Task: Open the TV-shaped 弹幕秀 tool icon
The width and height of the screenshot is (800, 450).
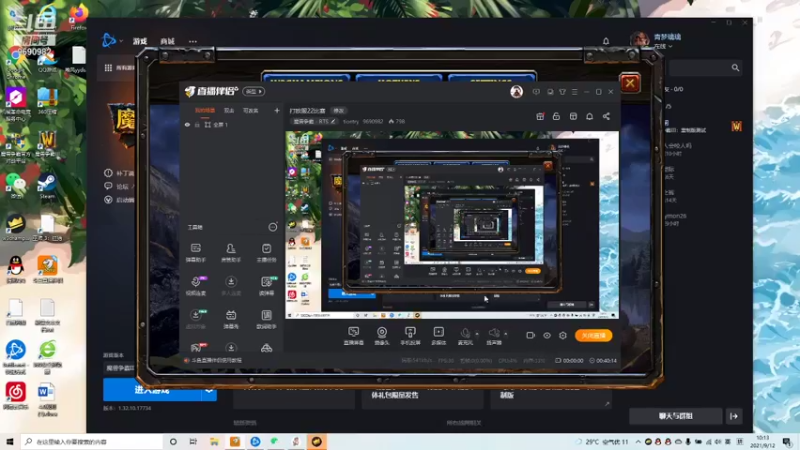Action: tap(231, 319)
